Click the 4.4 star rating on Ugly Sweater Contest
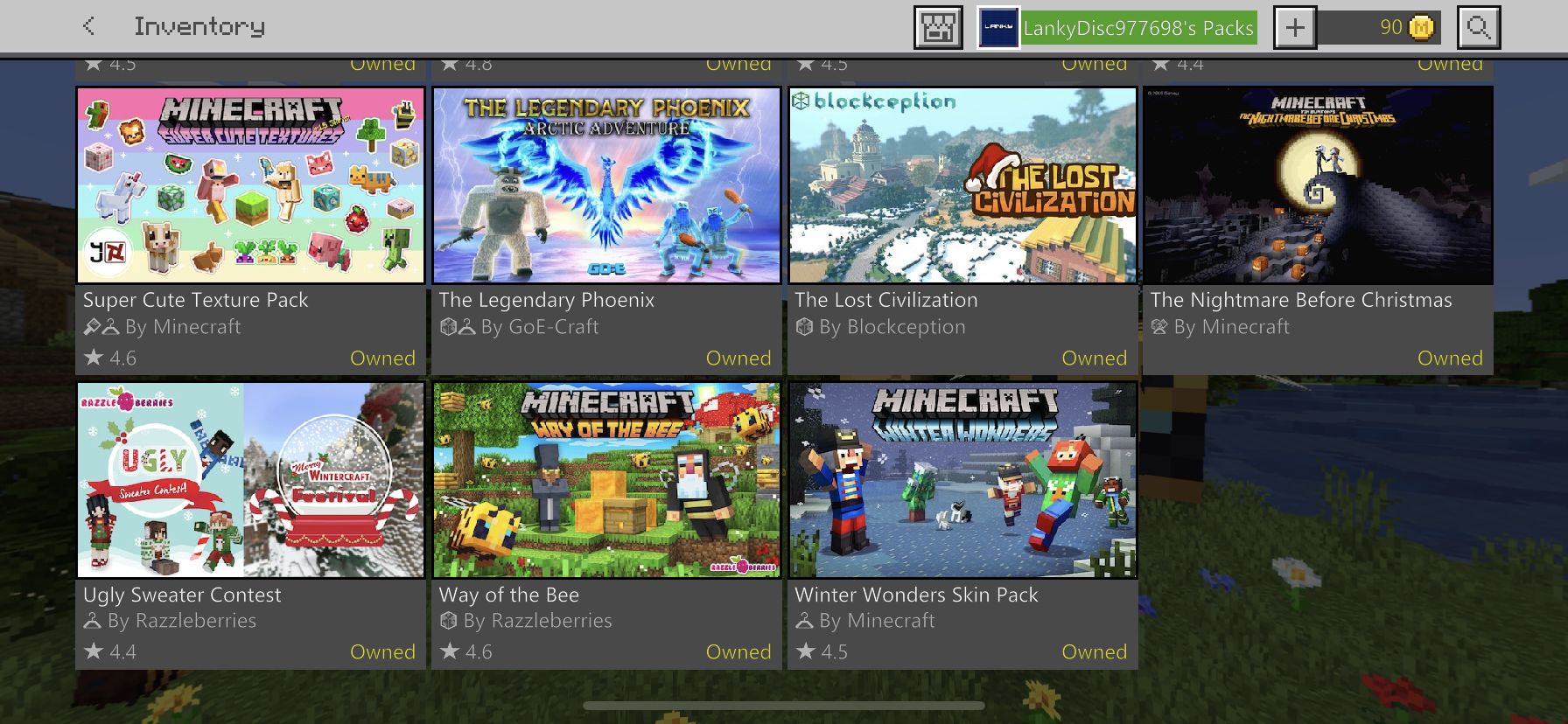 coord(110,651)
